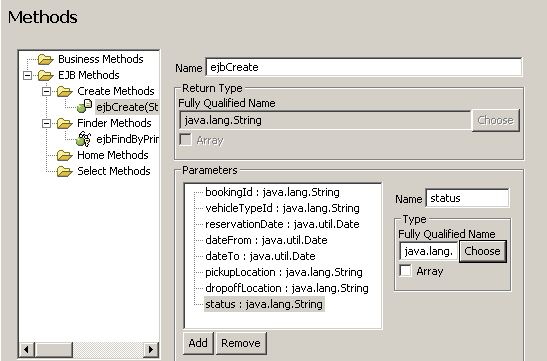Select the pickupLocation parameter entry

tap(284, 272)
